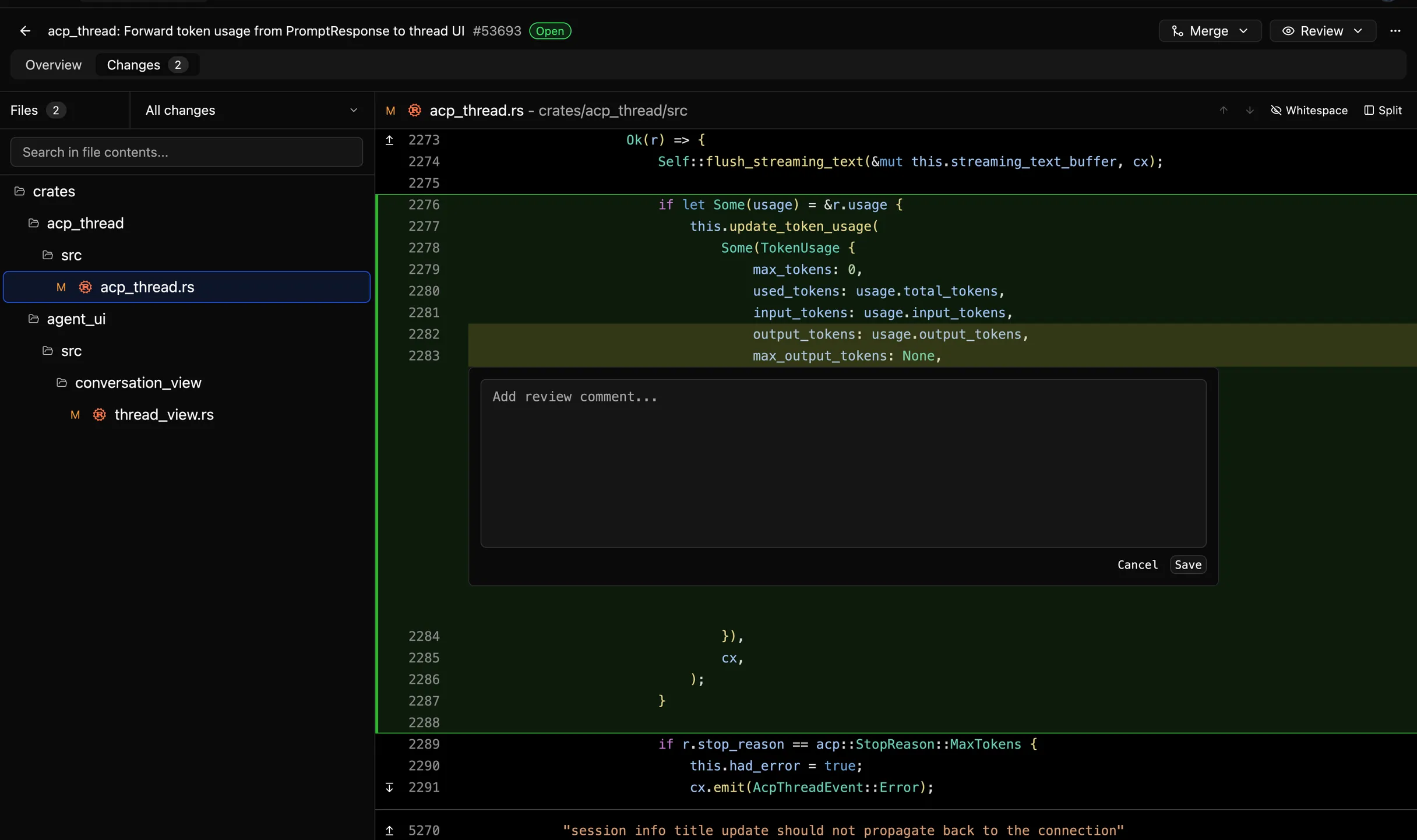The height and width of the screenshot is (840, 1417).
Task: Click the All changes chevron arrow
Action: pyautogui.click(x=353, y=110)
